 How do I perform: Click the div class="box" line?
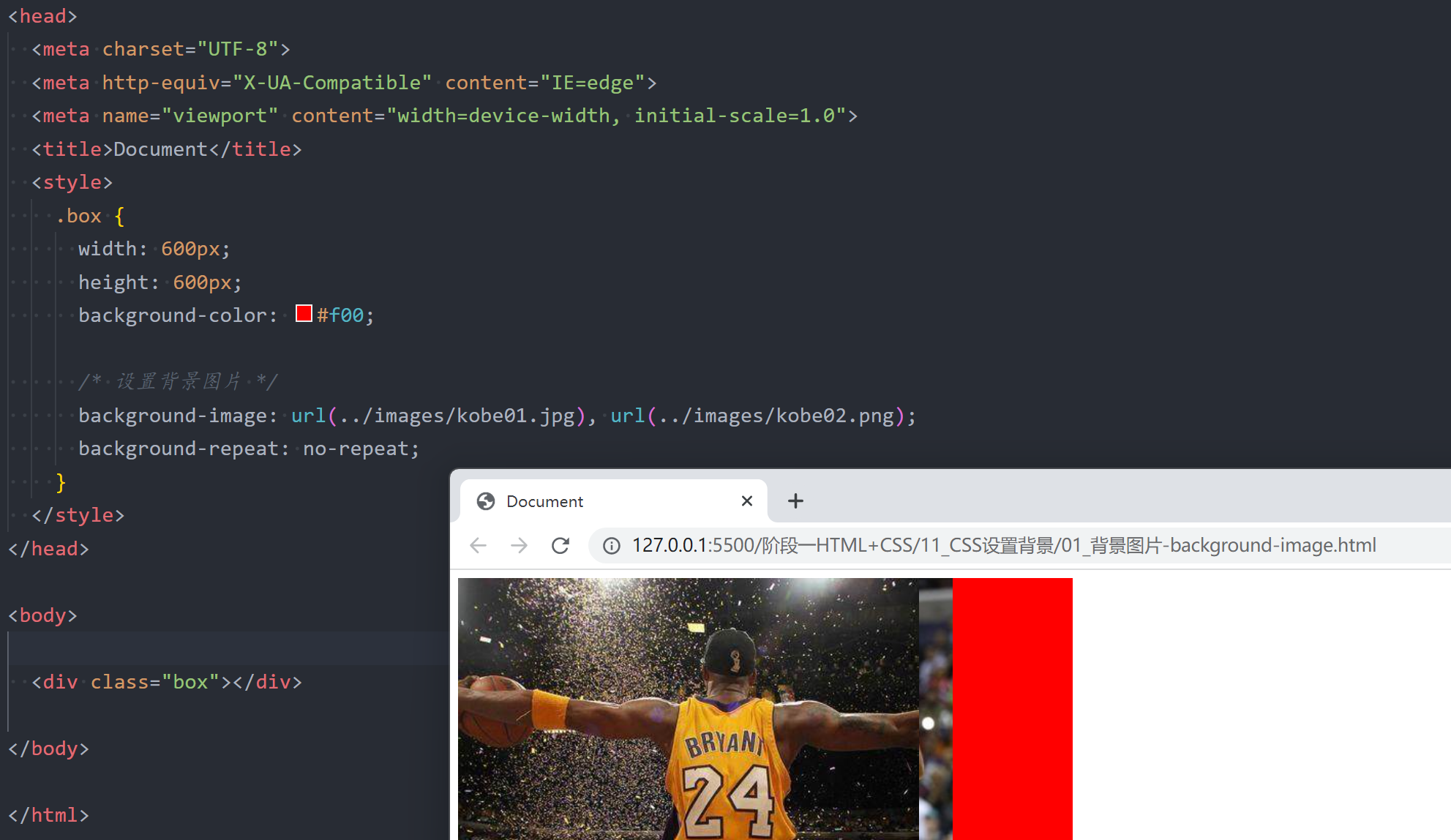click(167, 682)
